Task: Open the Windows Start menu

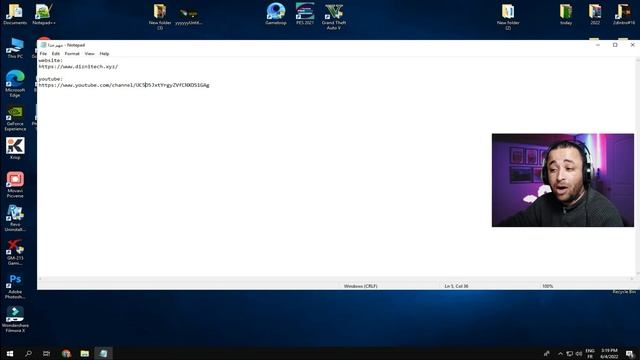Action: (10, 353)
